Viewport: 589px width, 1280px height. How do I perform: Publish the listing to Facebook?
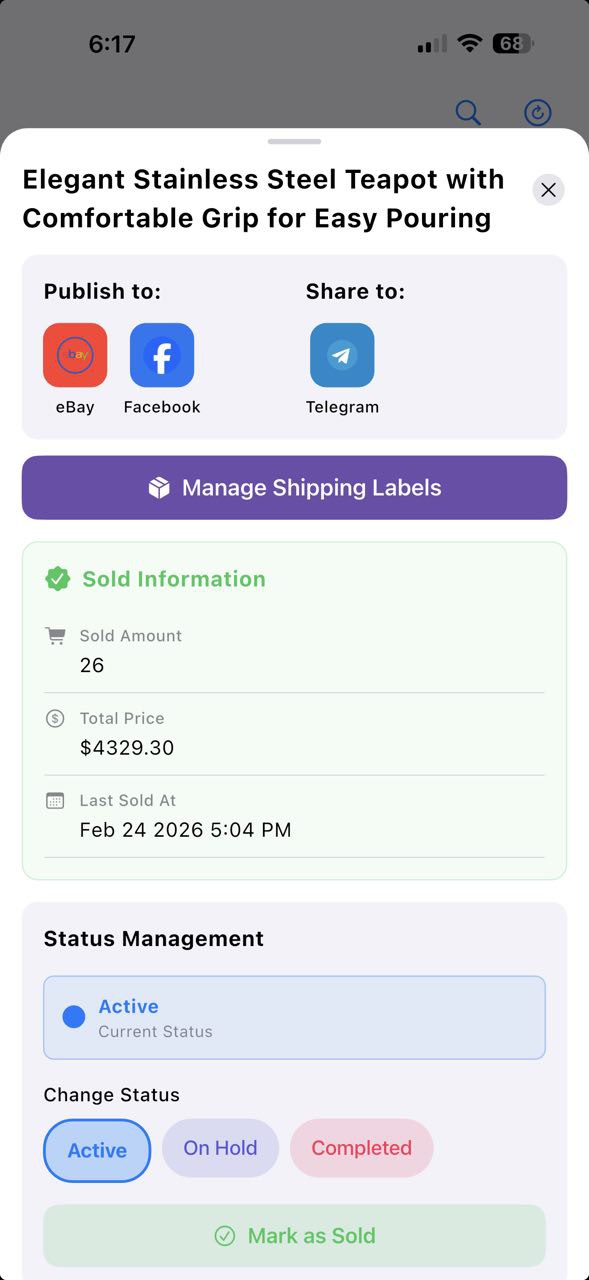161,355
